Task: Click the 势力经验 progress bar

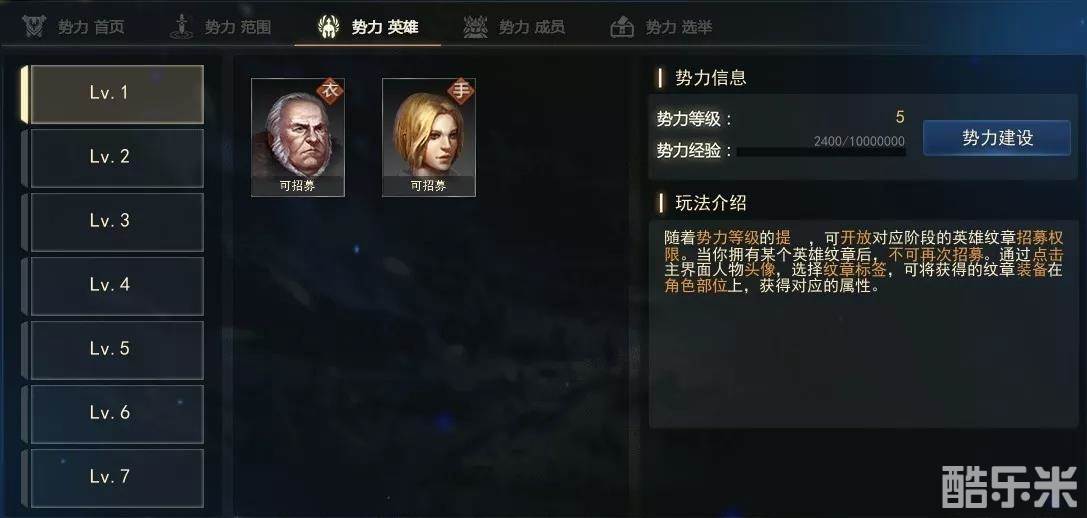Action: [821, 151]
